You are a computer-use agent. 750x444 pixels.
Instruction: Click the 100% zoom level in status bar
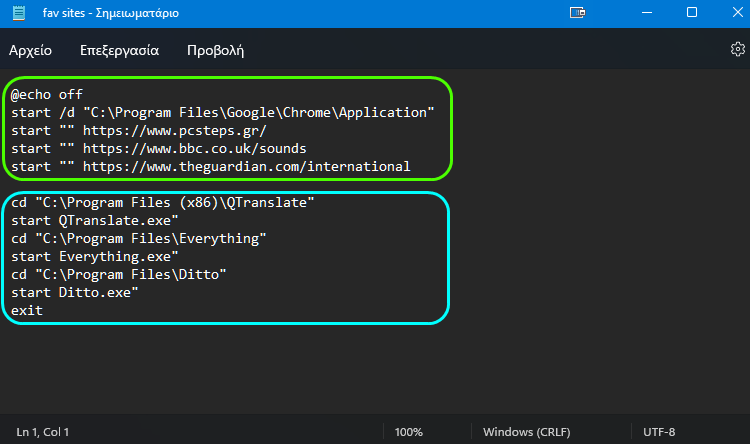pyautogui.click(x=408, y=432)
